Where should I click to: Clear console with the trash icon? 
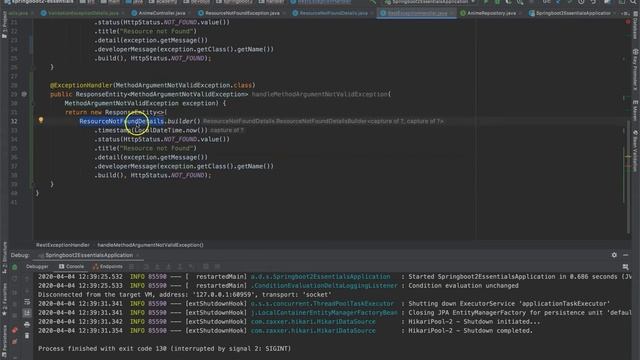[x=27, y=336]
